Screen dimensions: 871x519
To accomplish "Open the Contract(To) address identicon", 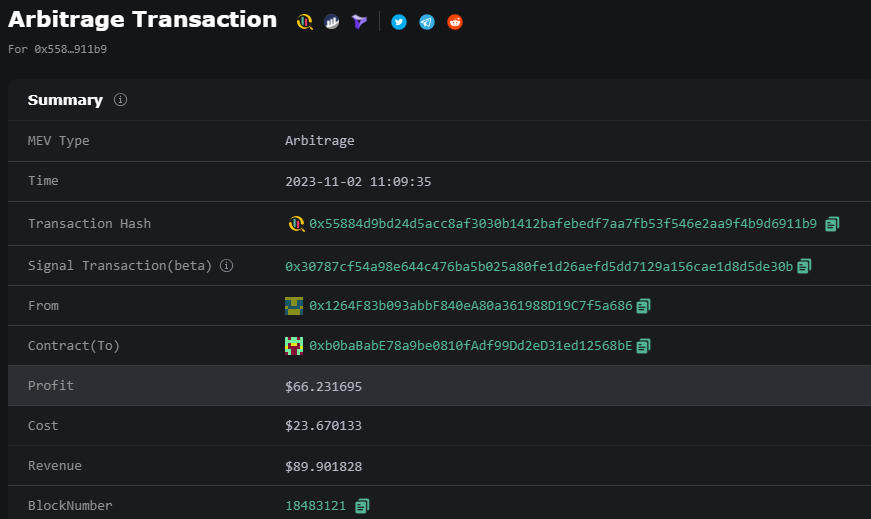I will [x=294, y=346].
